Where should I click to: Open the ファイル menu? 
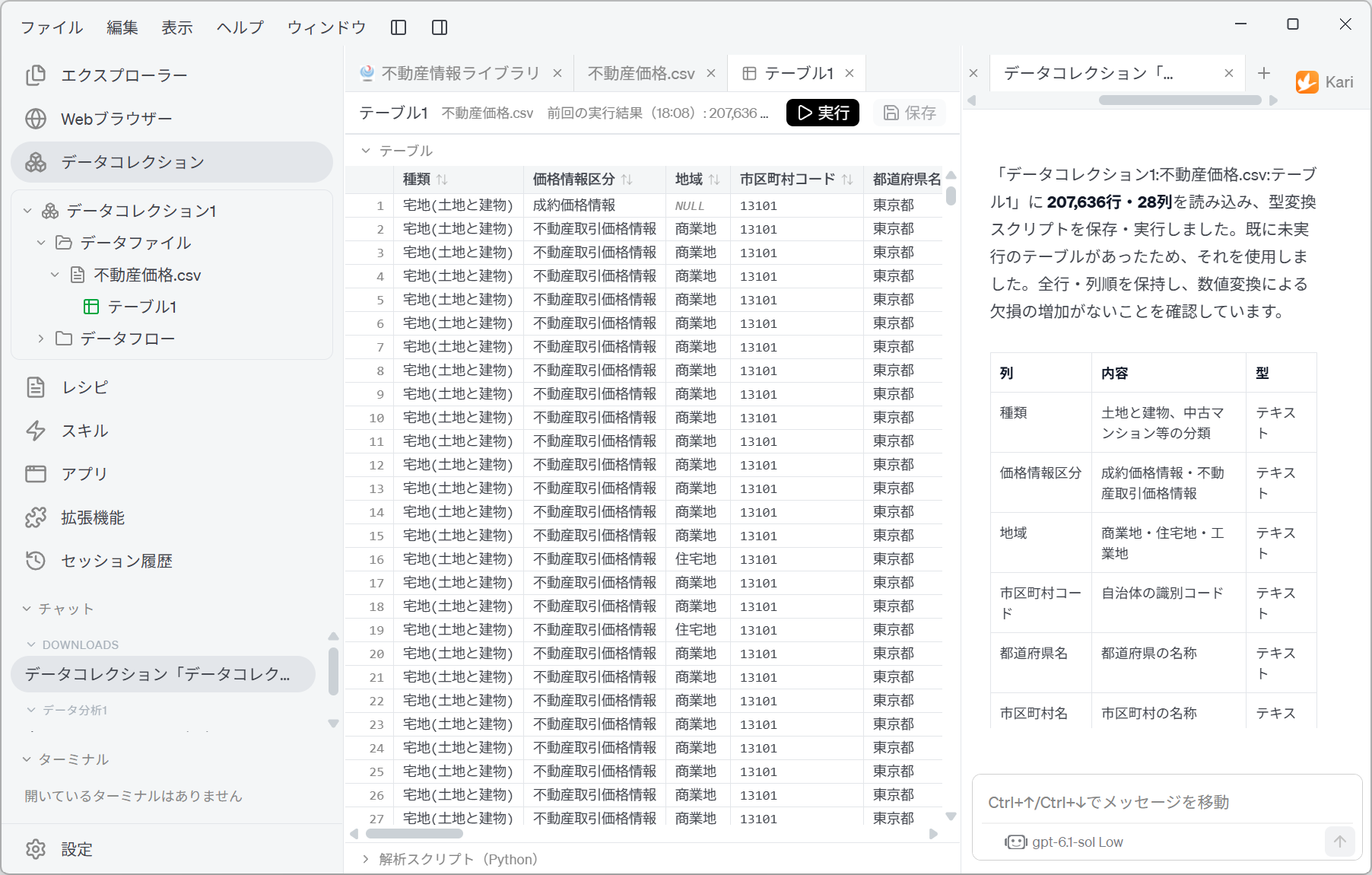(x=52, y=27)
